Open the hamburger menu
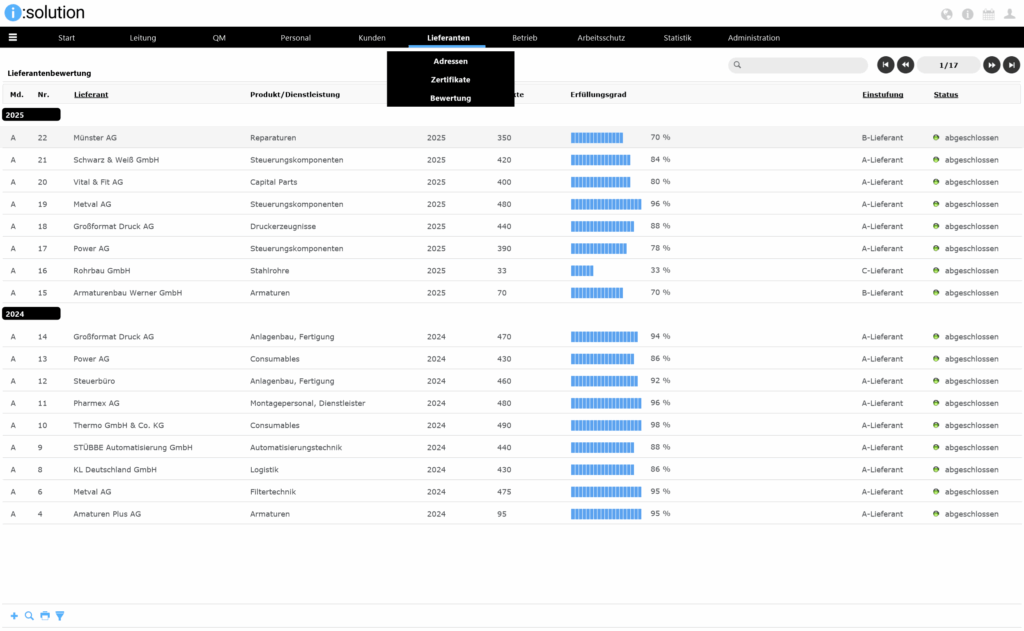1024x631 pixels. point(13,38)
